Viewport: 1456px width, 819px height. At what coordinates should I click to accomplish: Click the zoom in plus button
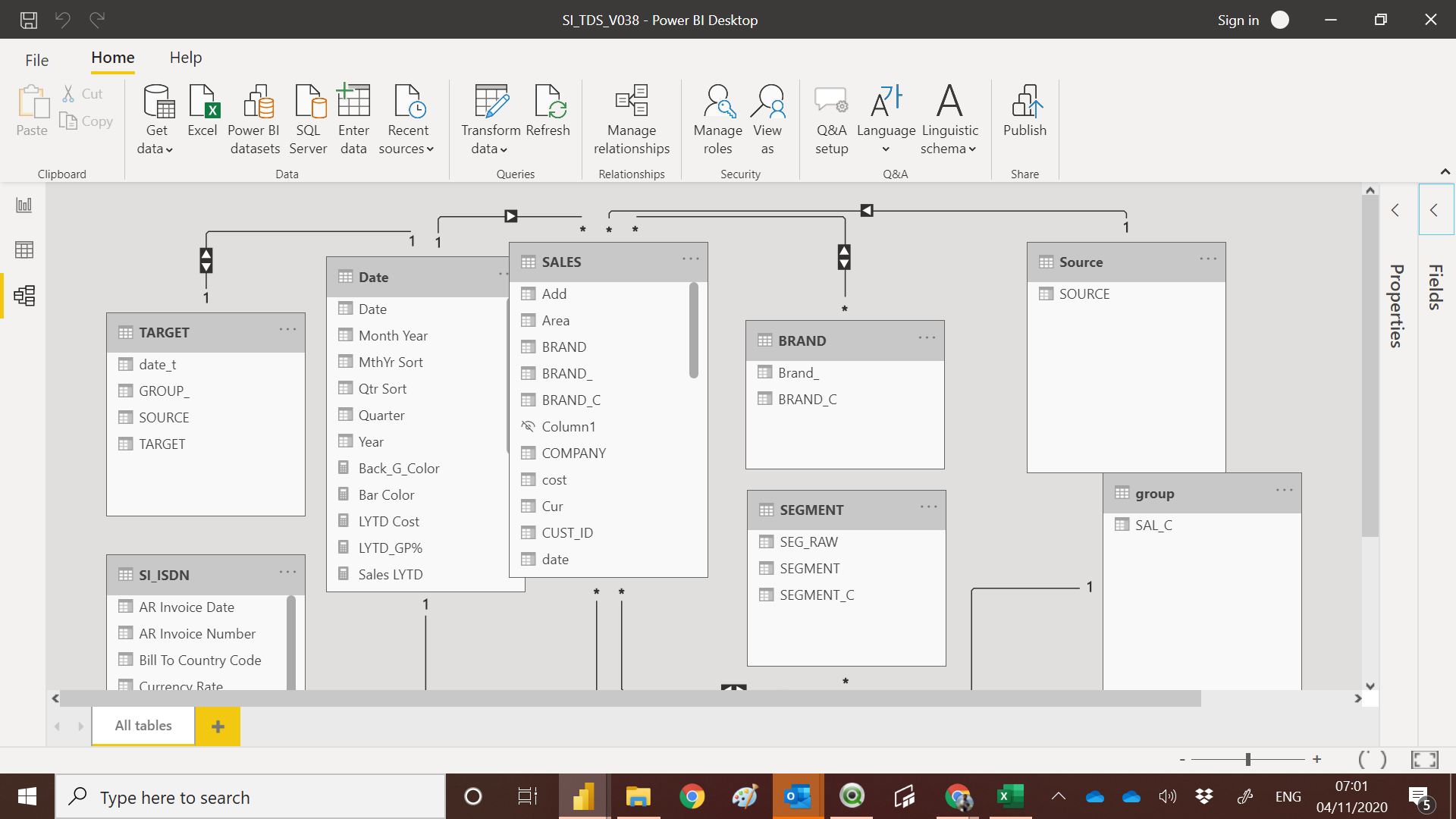point(1317,759)
